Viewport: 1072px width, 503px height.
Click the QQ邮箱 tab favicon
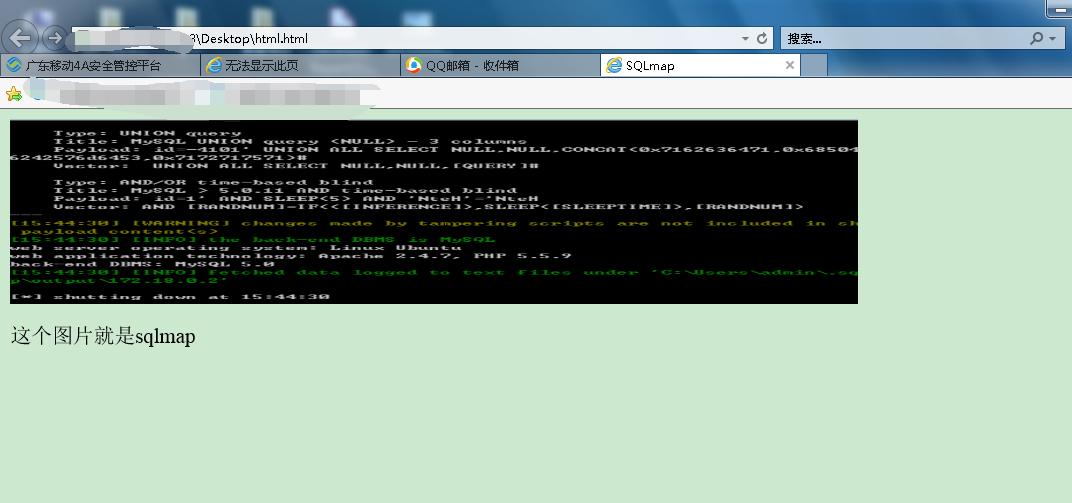(414, 65)
